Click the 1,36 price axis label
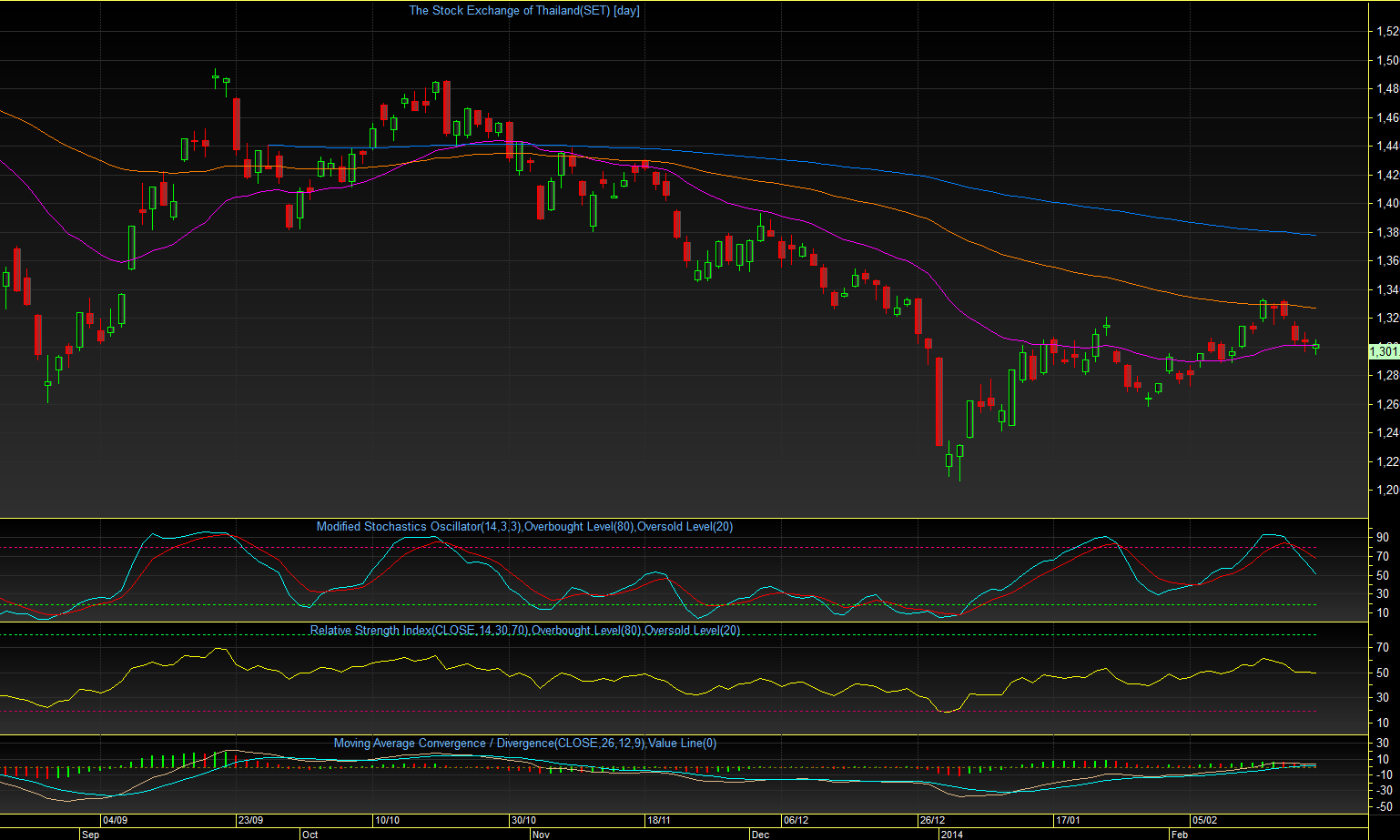The width and height of the screenshot is (1400, 840). click(x=1387, y=261)
